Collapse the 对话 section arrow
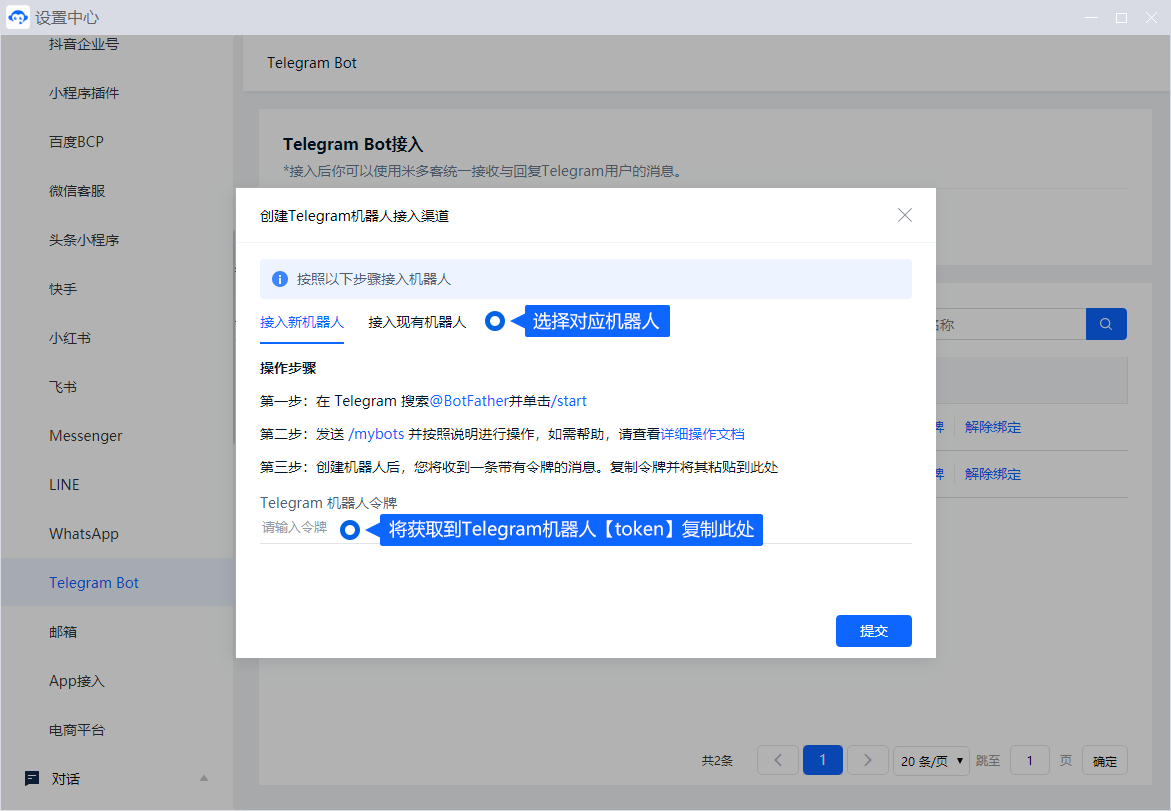The height and width of the screenshot is (811, 1171). point(204,778)
